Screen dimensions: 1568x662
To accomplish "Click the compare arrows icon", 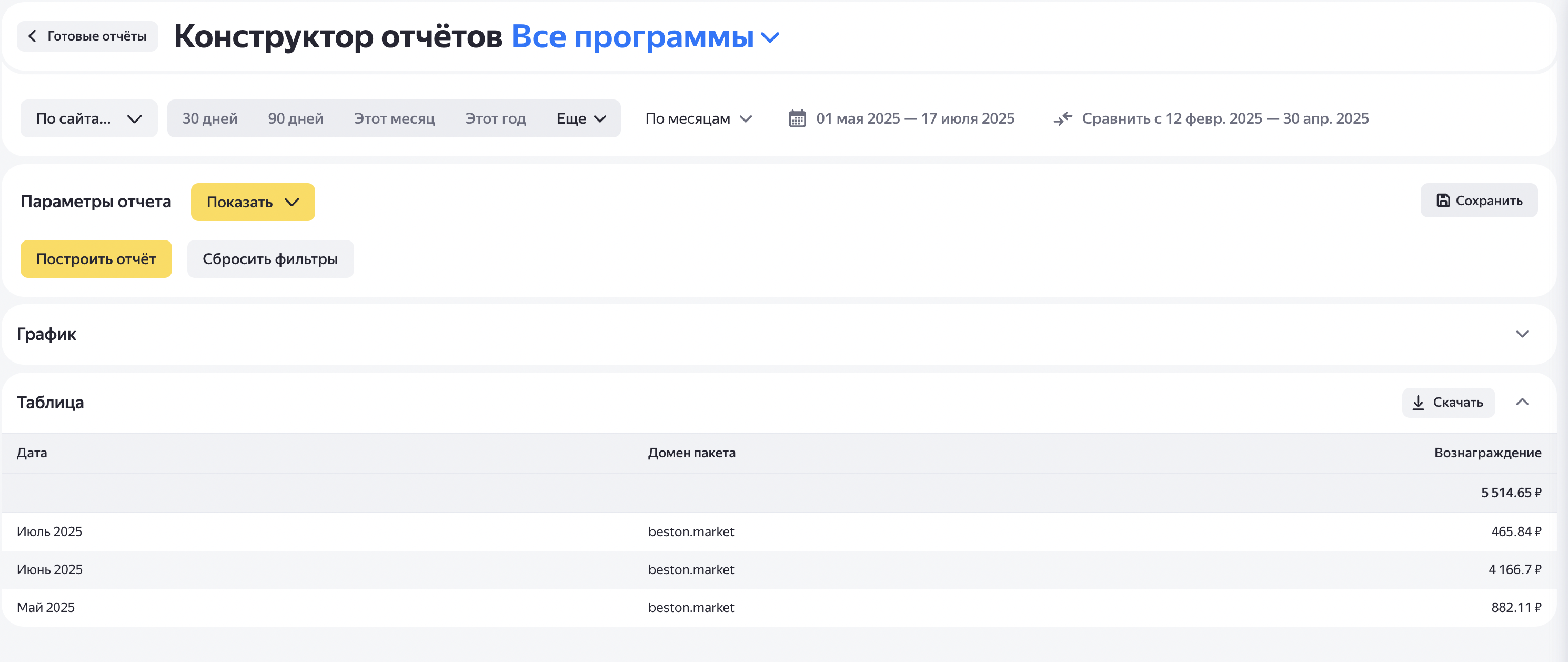I will pos(1063,118).
